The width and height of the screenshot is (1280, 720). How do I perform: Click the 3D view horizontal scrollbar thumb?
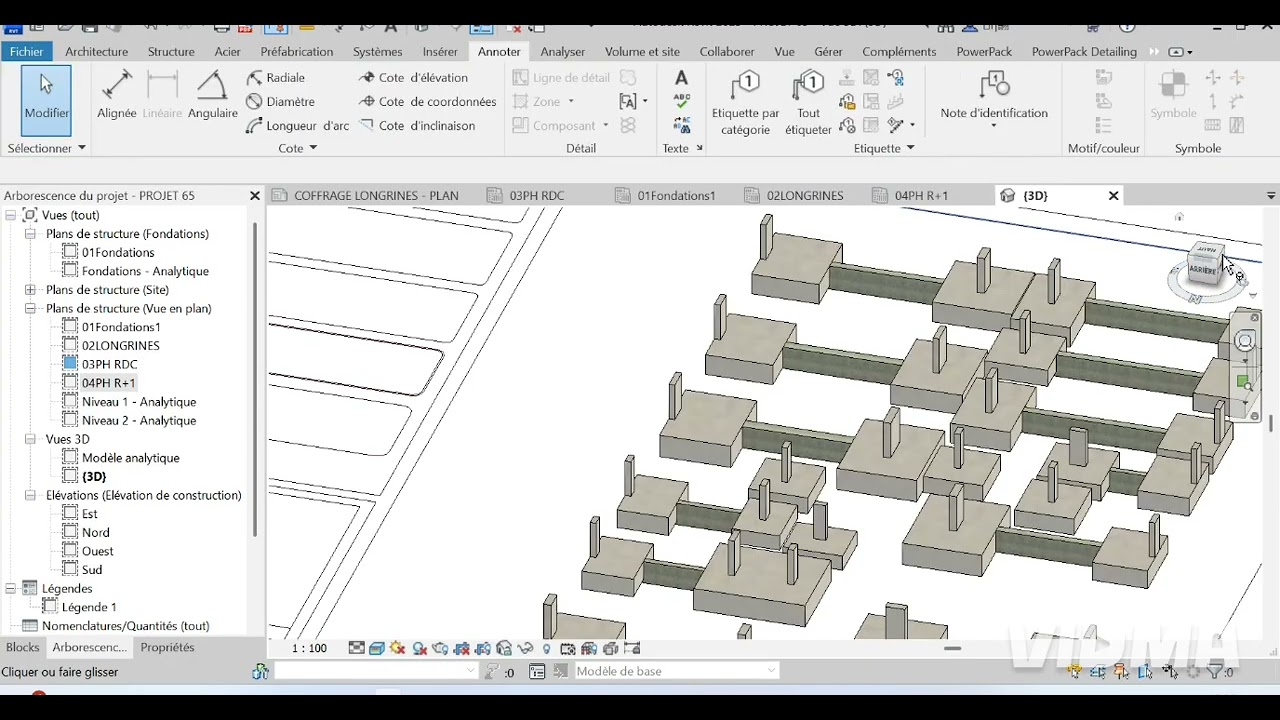[952, 648]
